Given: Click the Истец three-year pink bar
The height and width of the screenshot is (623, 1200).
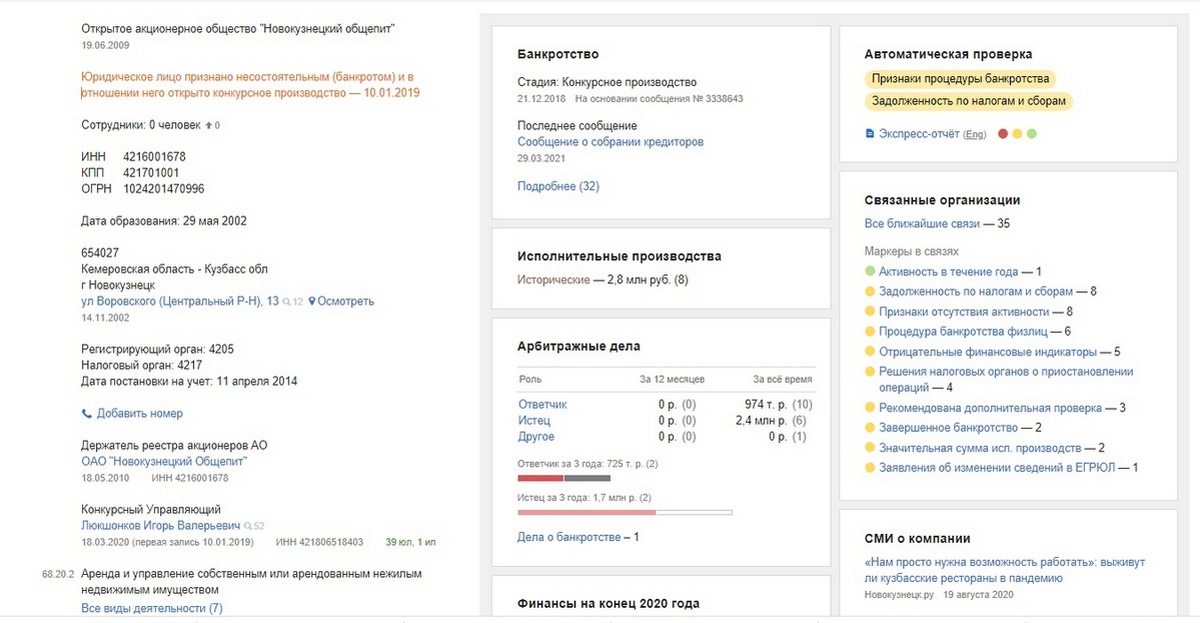Looking at the screenshot, I should tap(586, 512).
